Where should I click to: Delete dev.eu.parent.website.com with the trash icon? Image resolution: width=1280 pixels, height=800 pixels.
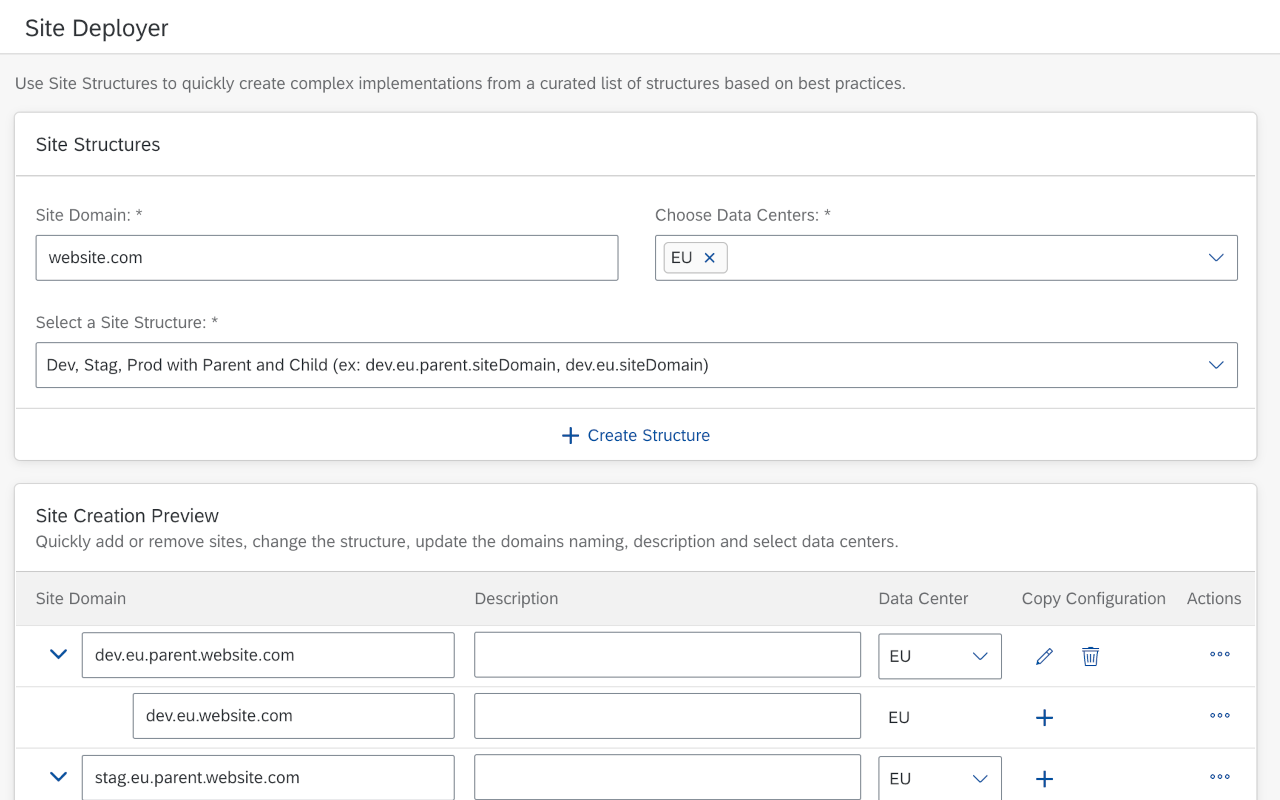[1090, 656]
